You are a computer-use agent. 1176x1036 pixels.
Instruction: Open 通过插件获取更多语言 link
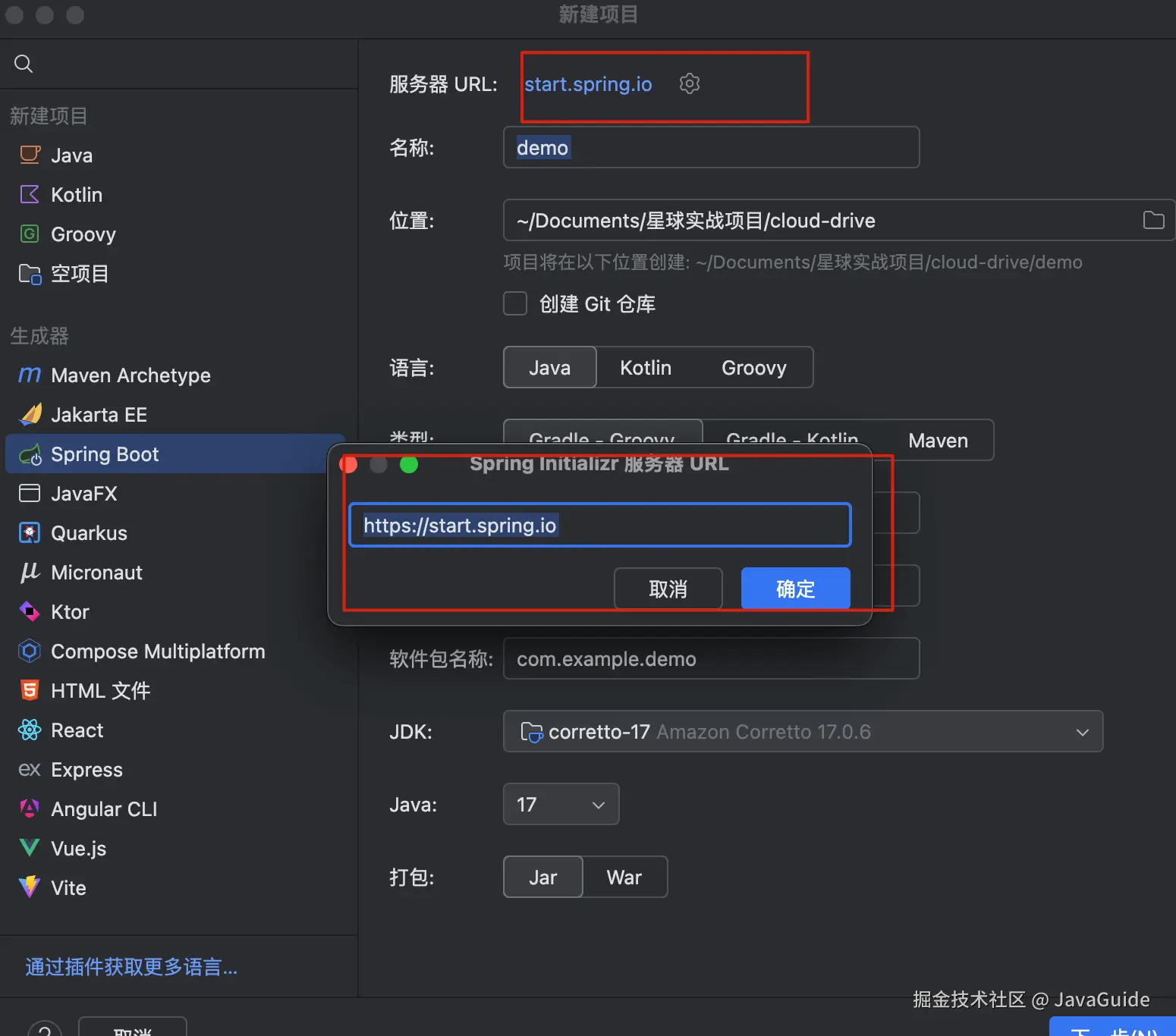(131, 966)
